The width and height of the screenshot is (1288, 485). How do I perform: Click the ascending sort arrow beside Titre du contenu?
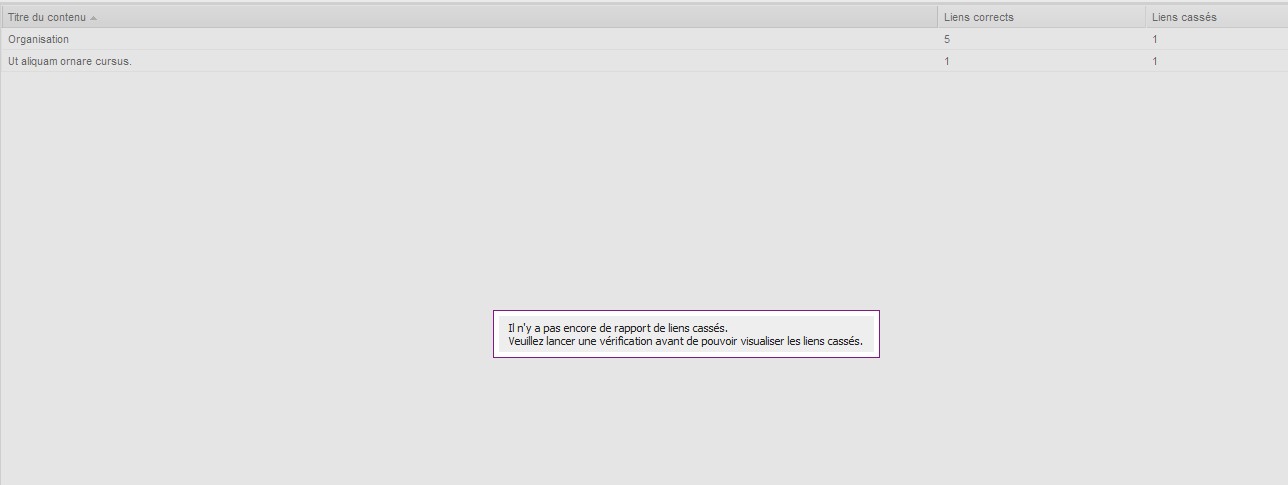94,18
